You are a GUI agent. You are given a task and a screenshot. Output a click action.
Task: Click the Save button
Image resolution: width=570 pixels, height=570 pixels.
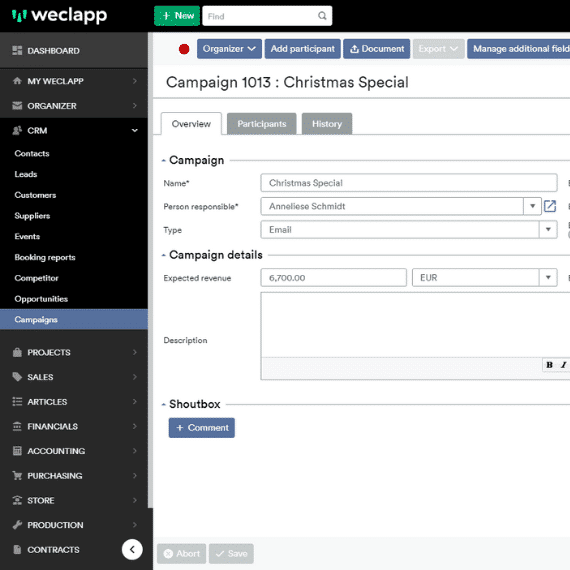231,553
